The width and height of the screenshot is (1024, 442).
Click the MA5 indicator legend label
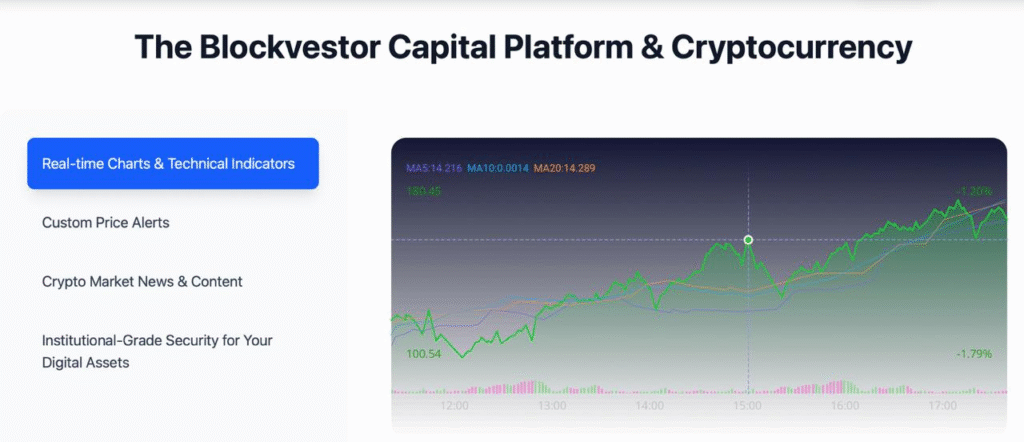433,169
